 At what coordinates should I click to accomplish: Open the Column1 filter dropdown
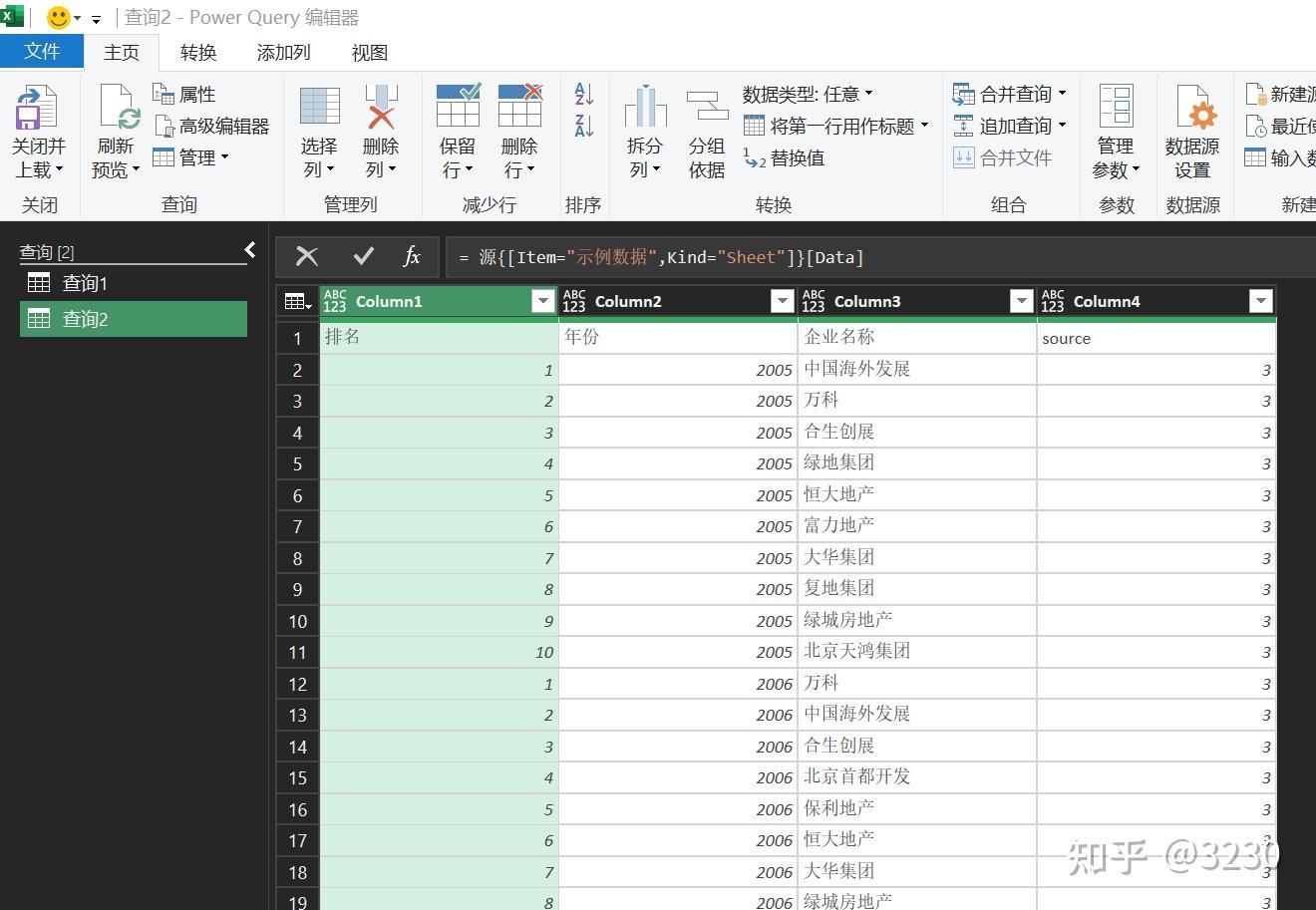click(x=542, y=300)
